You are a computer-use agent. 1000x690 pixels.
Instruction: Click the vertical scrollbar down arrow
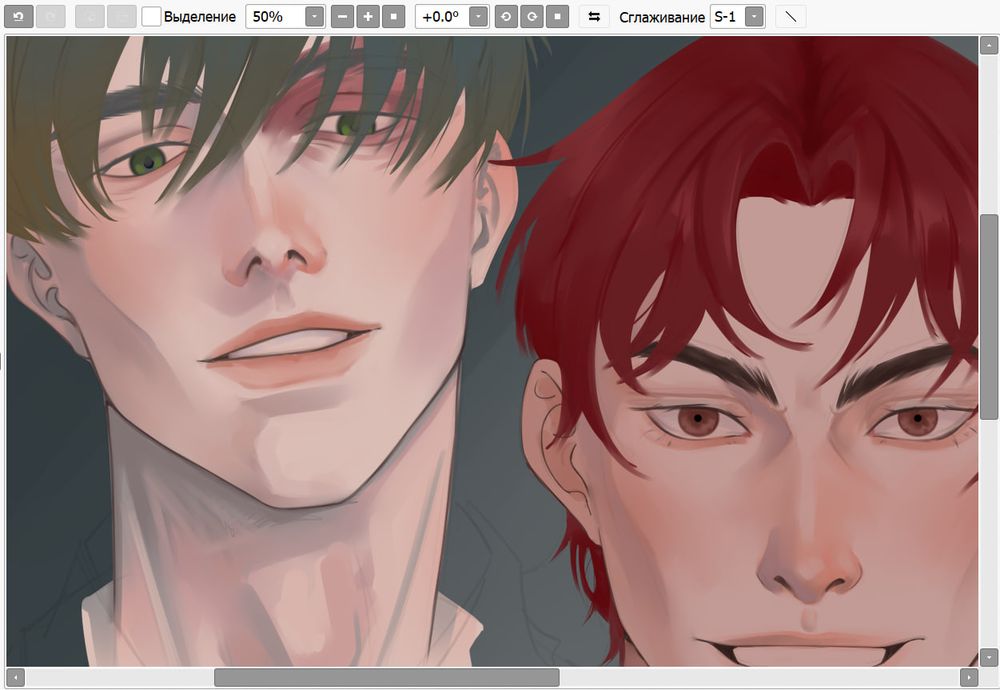[989, 657]
